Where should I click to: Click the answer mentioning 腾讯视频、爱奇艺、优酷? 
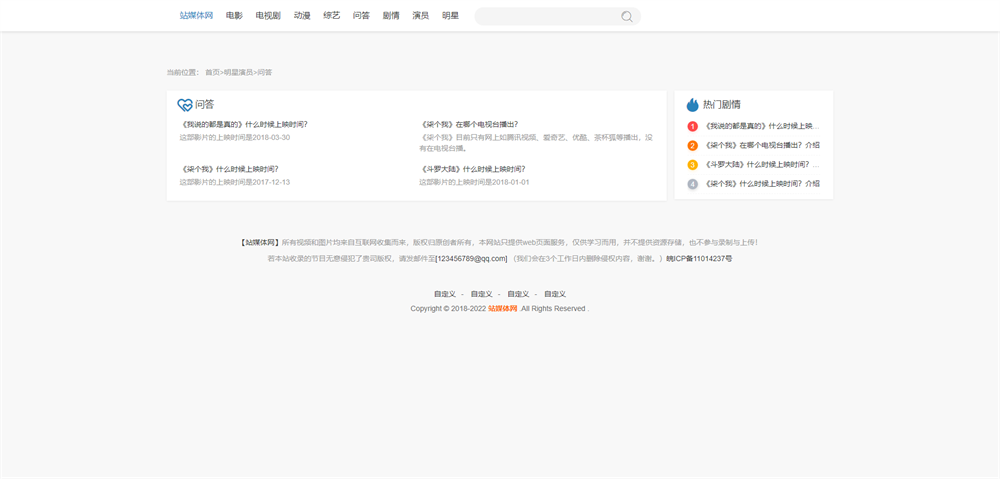(536, 143)
